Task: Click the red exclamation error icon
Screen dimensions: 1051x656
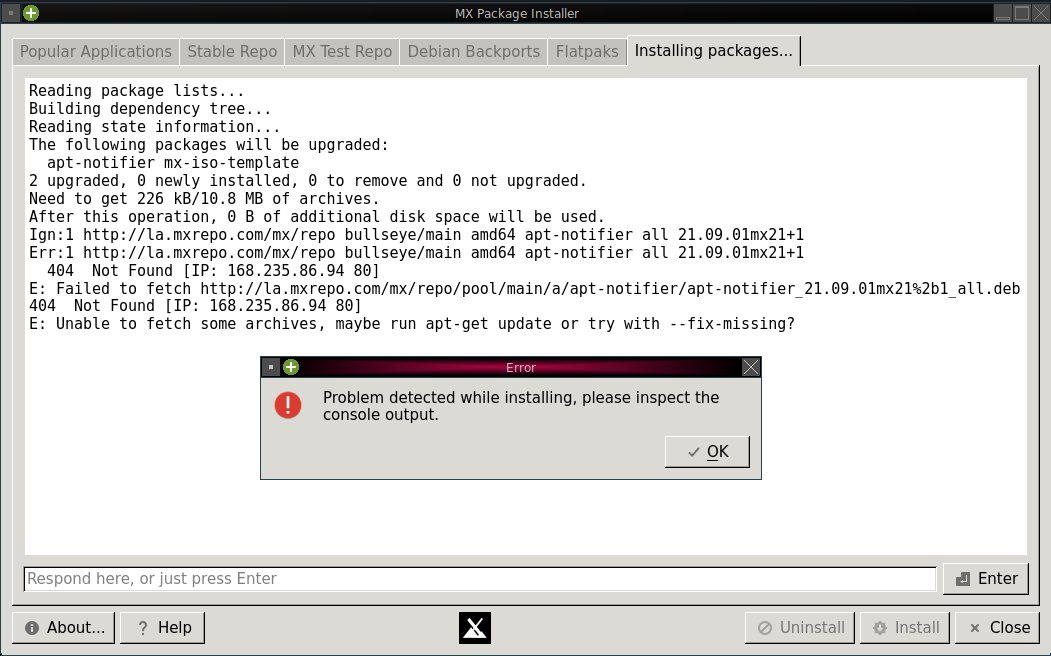Action: click(288, 405)
